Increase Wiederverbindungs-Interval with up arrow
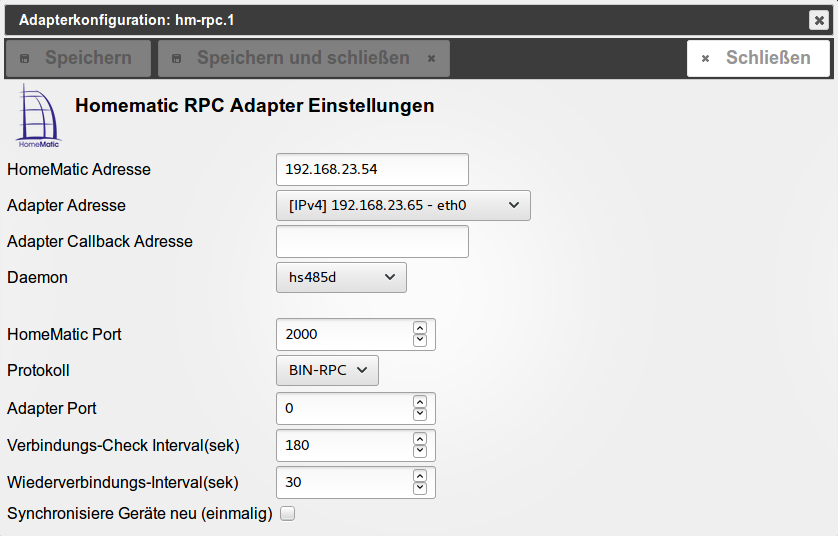 pyautogui.click(x=420, y=476)
